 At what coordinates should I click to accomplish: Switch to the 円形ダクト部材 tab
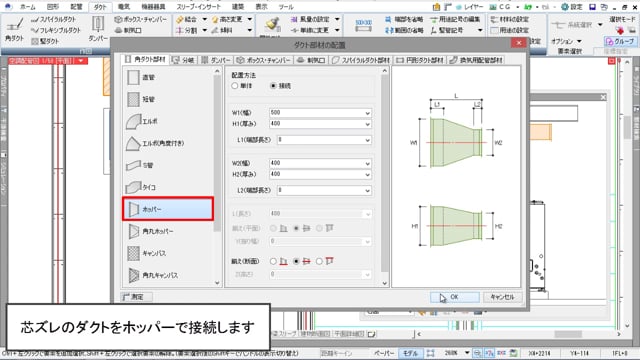420,60
